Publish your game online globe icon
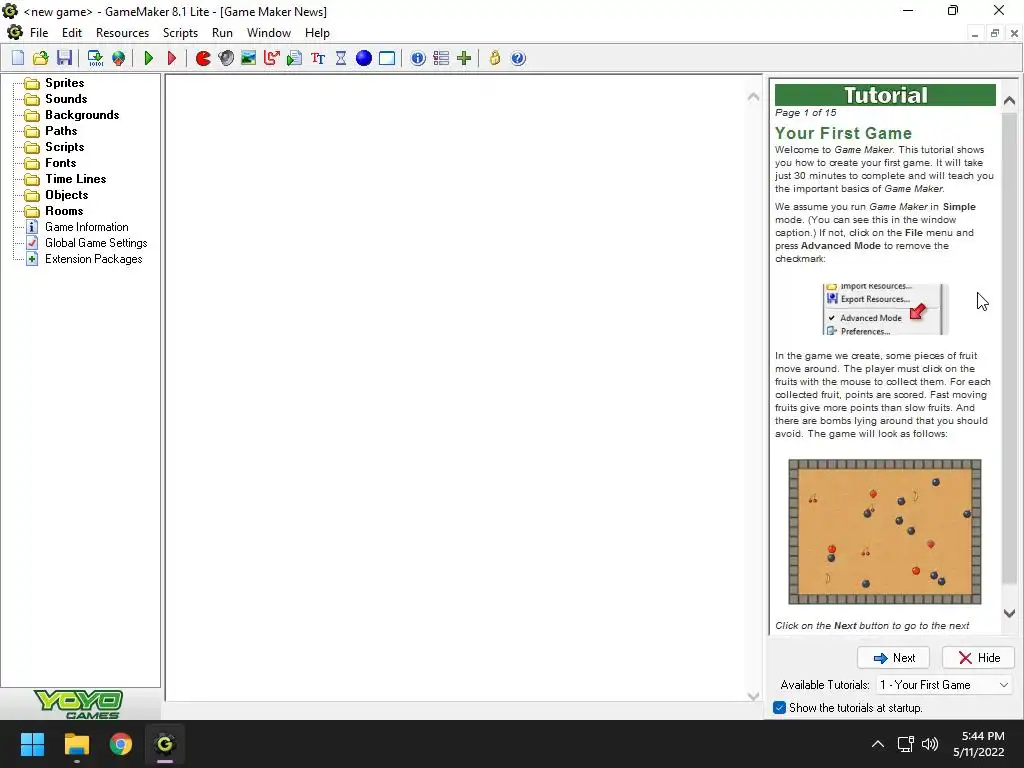 tap(118, 58)
